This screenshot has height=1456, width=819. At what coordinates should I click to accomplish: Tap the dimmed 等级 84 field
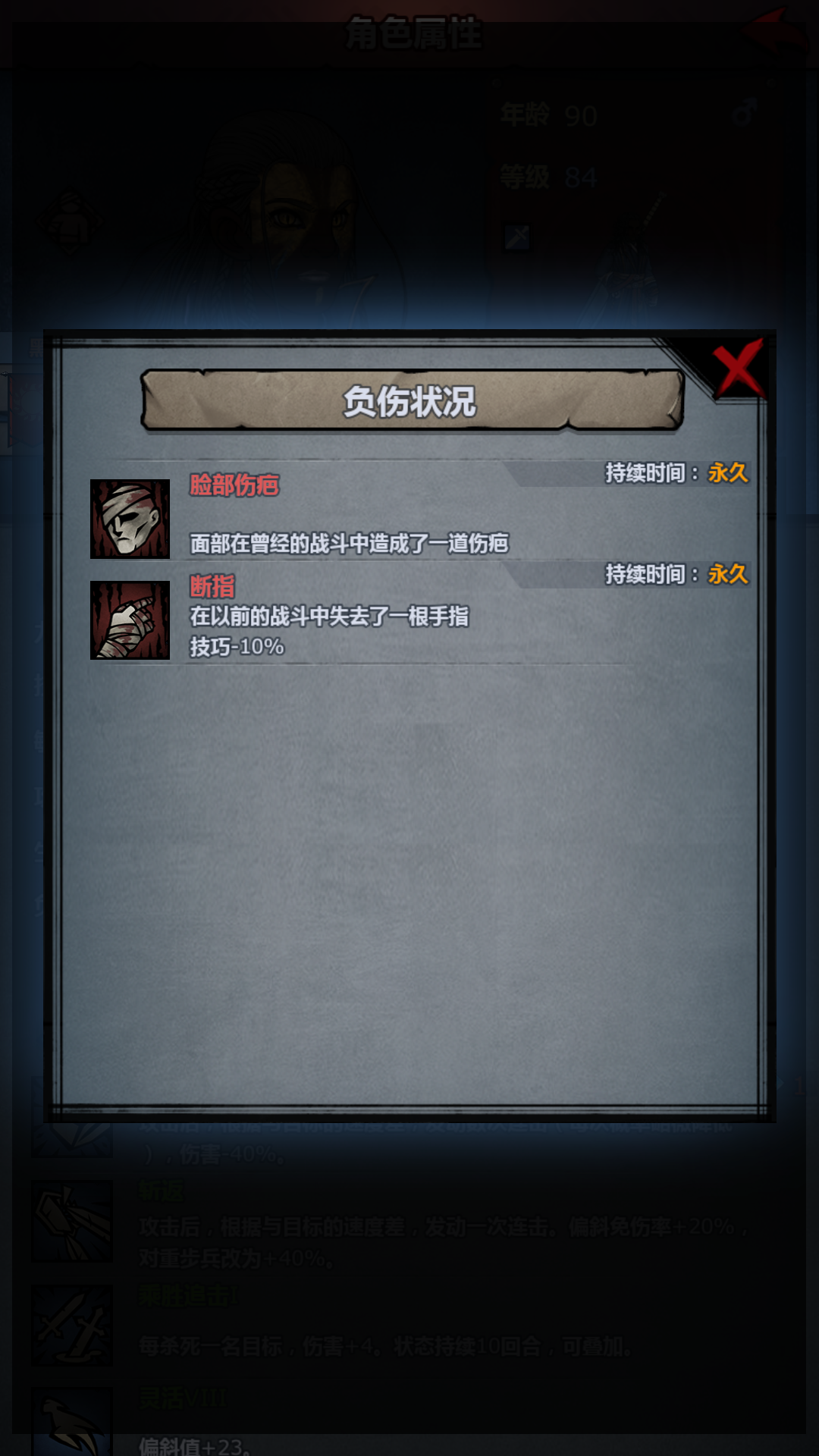point(548,177)
